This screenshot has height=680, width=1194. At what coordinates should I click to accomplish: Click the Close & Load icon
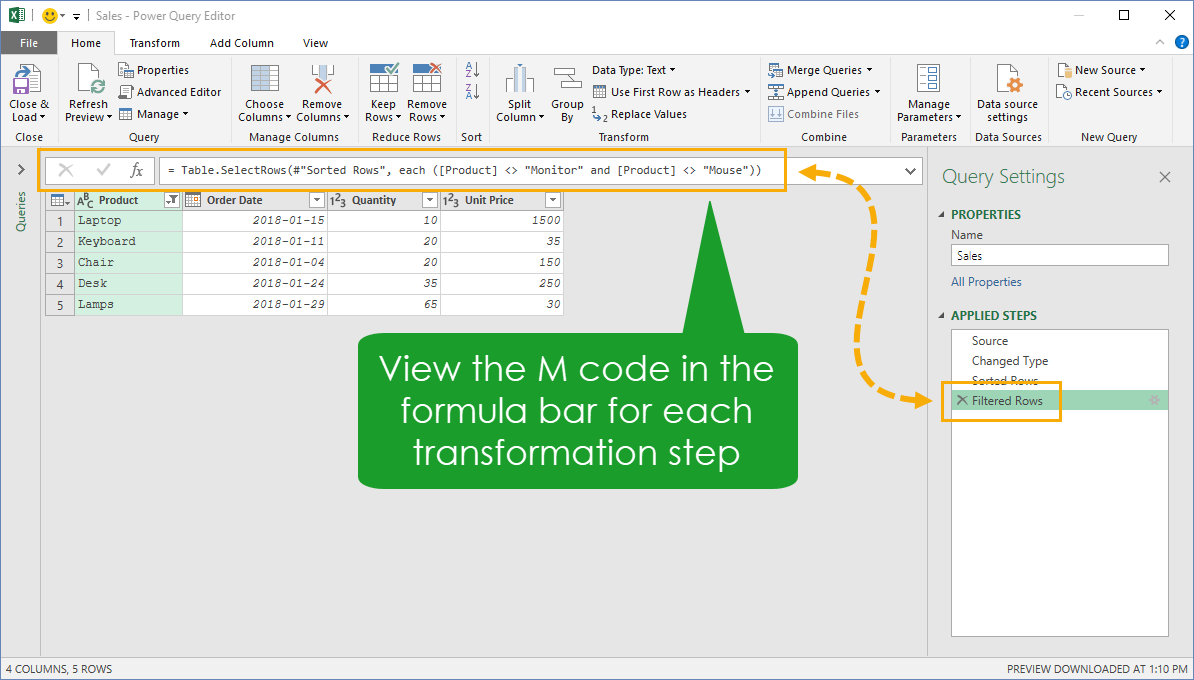(x=28, y=81)
